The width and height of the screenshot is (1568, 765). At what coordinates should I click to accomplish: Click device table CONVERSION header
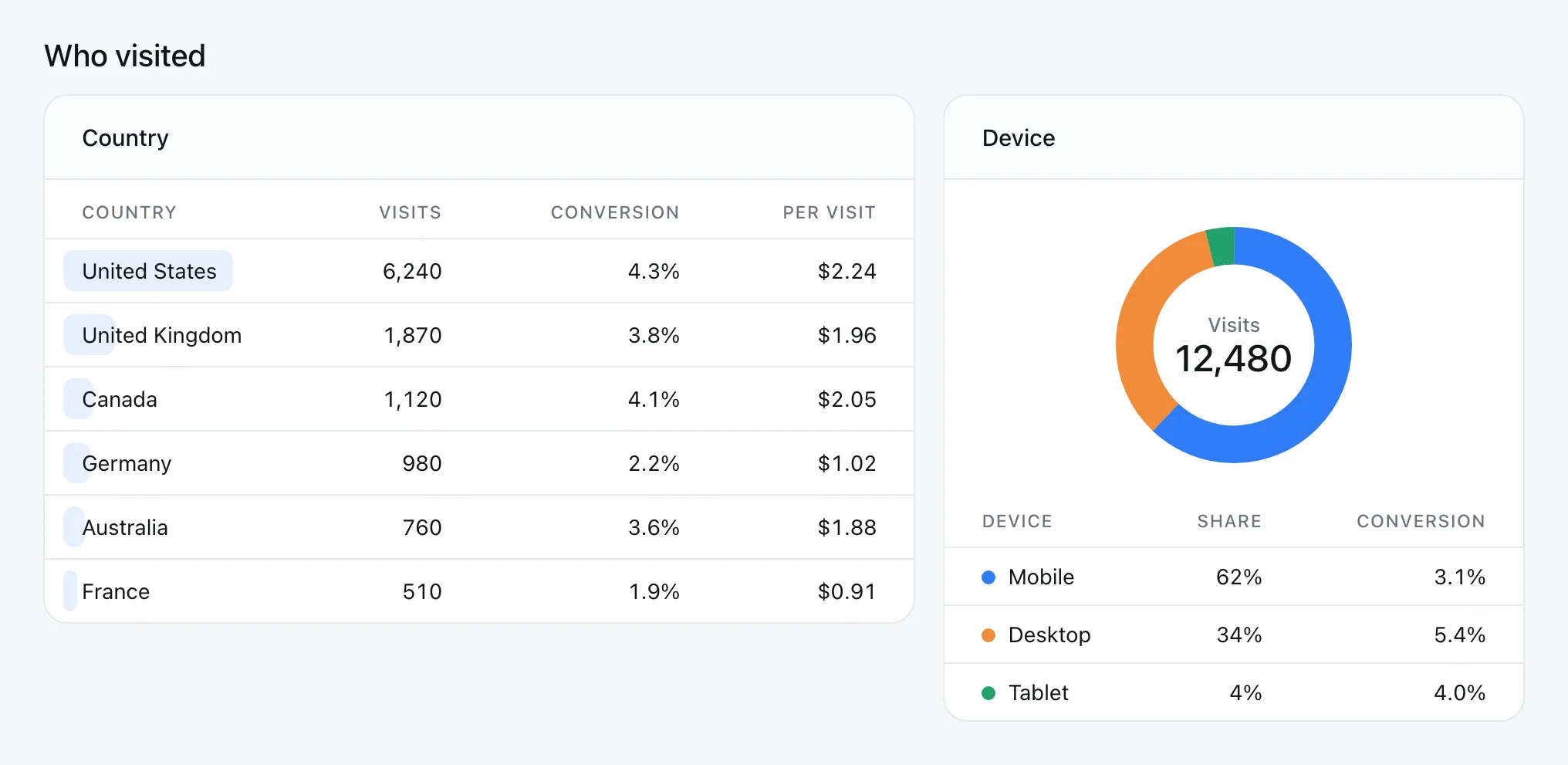1421,521
